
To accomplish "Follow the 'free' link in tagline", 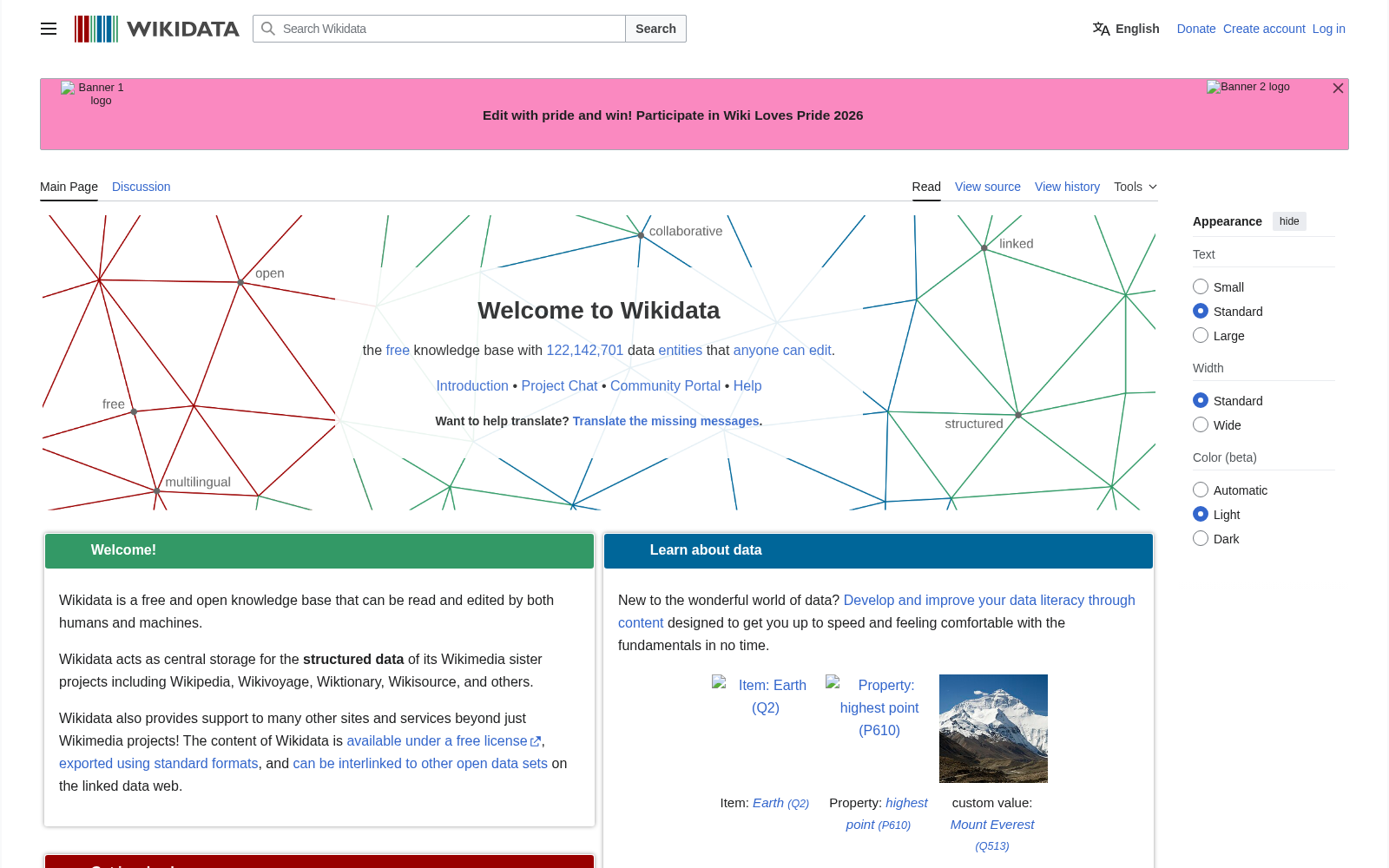I will click(398, 350).
